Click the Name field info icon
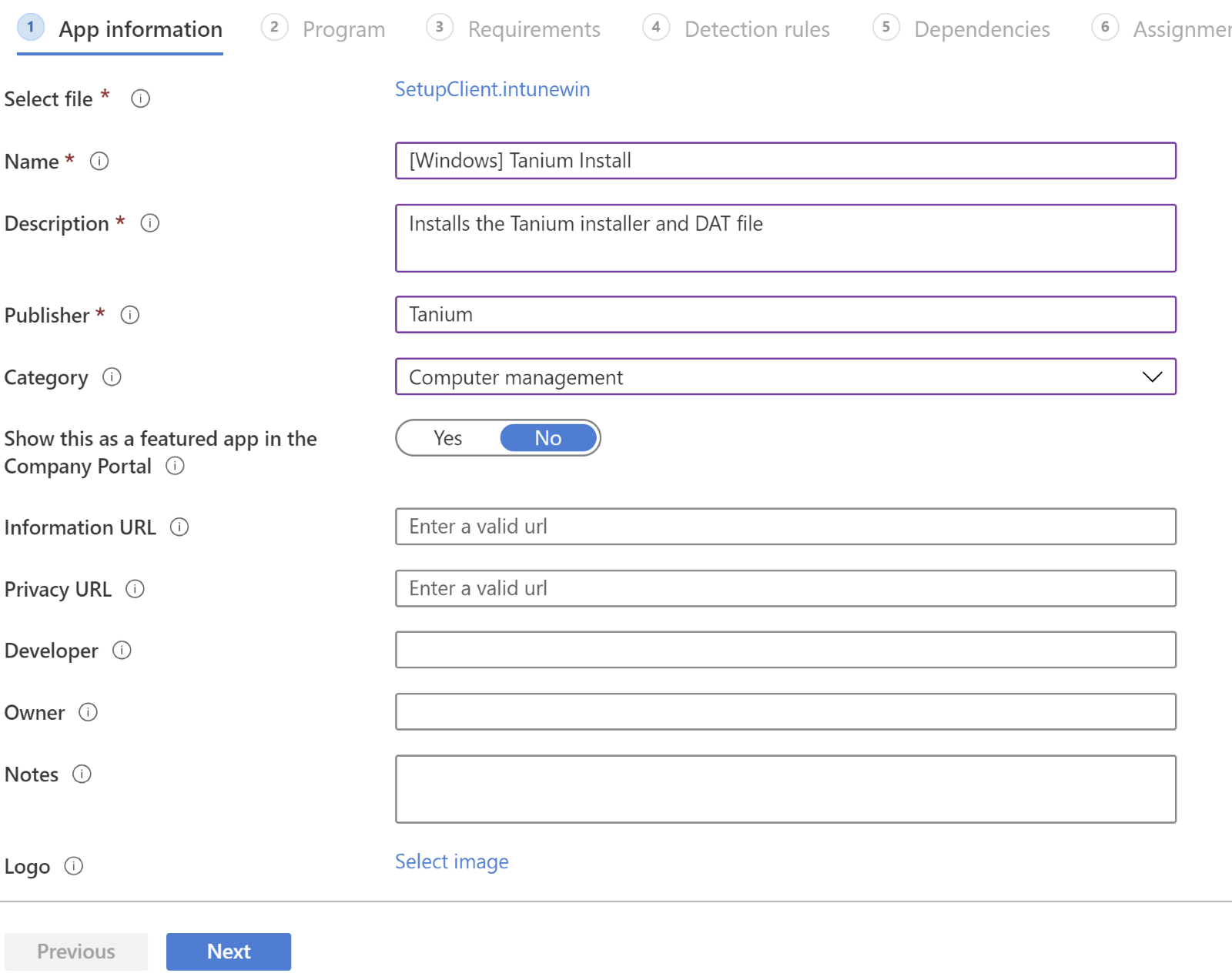Image resolution: width=1232 pixels, height=980 pixels. pos(99,162)
